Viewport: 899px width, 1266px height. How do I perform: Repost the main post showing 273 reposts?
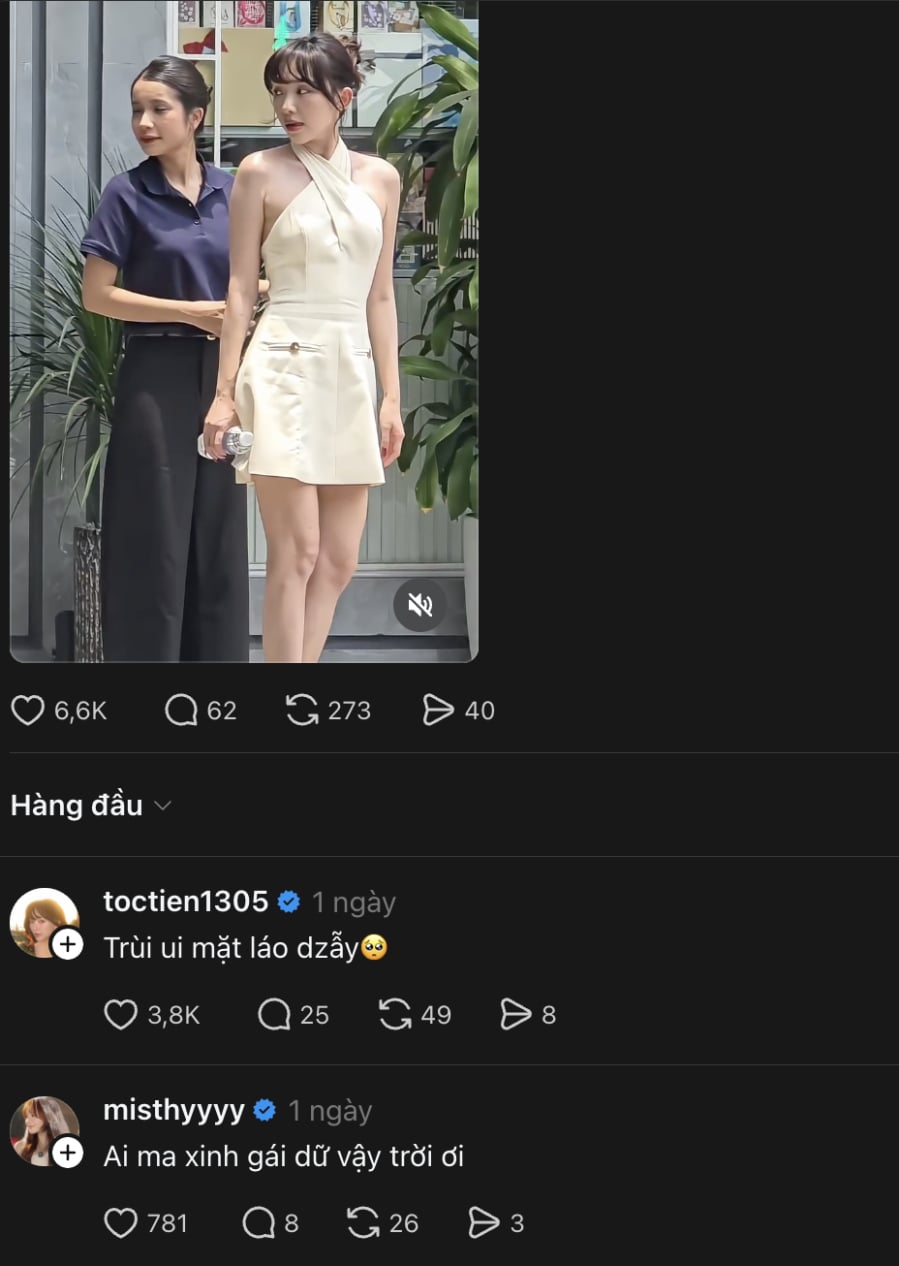pyautogui.click(x=302, y=711)
